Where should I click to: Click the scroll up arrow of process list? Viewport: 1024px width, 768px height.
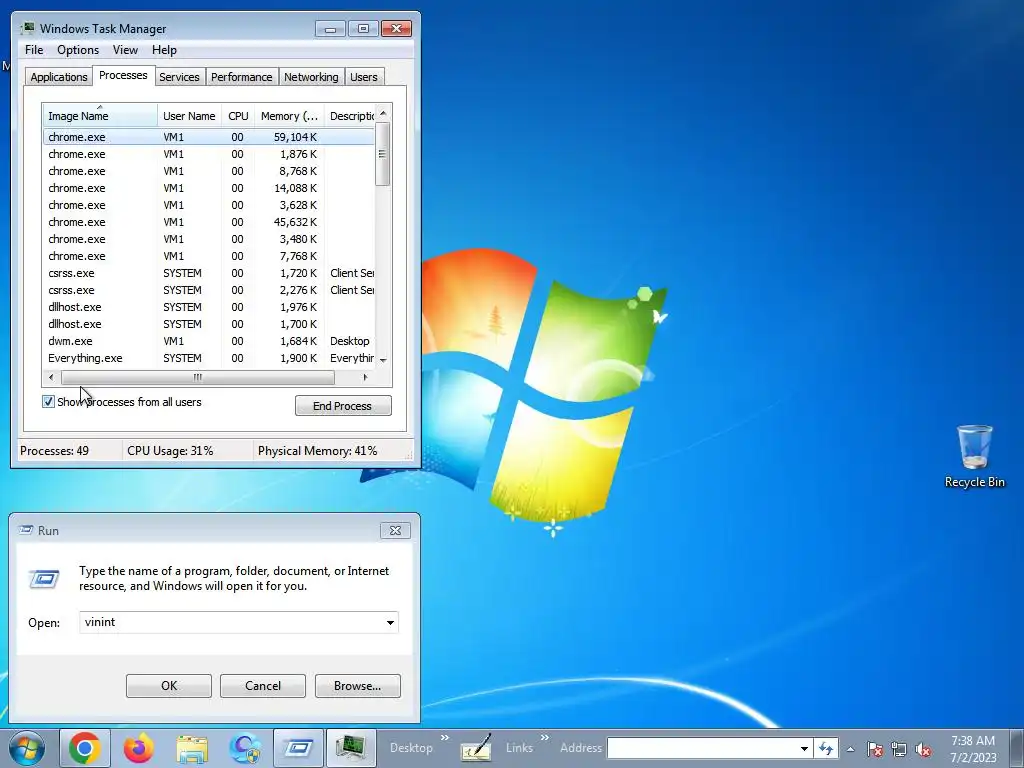pos(383,113)
